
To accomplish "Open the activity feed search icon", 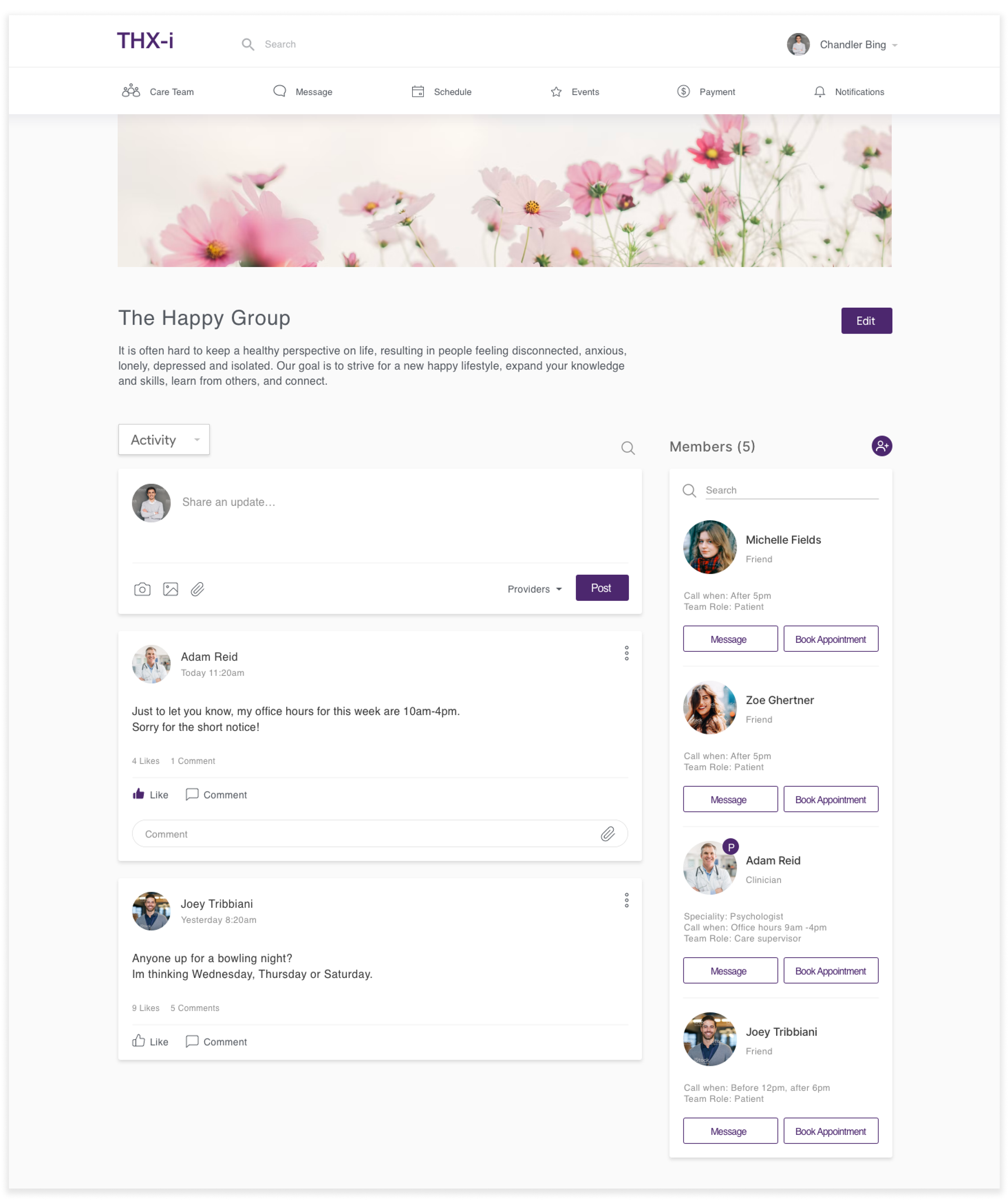I will point(628,448).
